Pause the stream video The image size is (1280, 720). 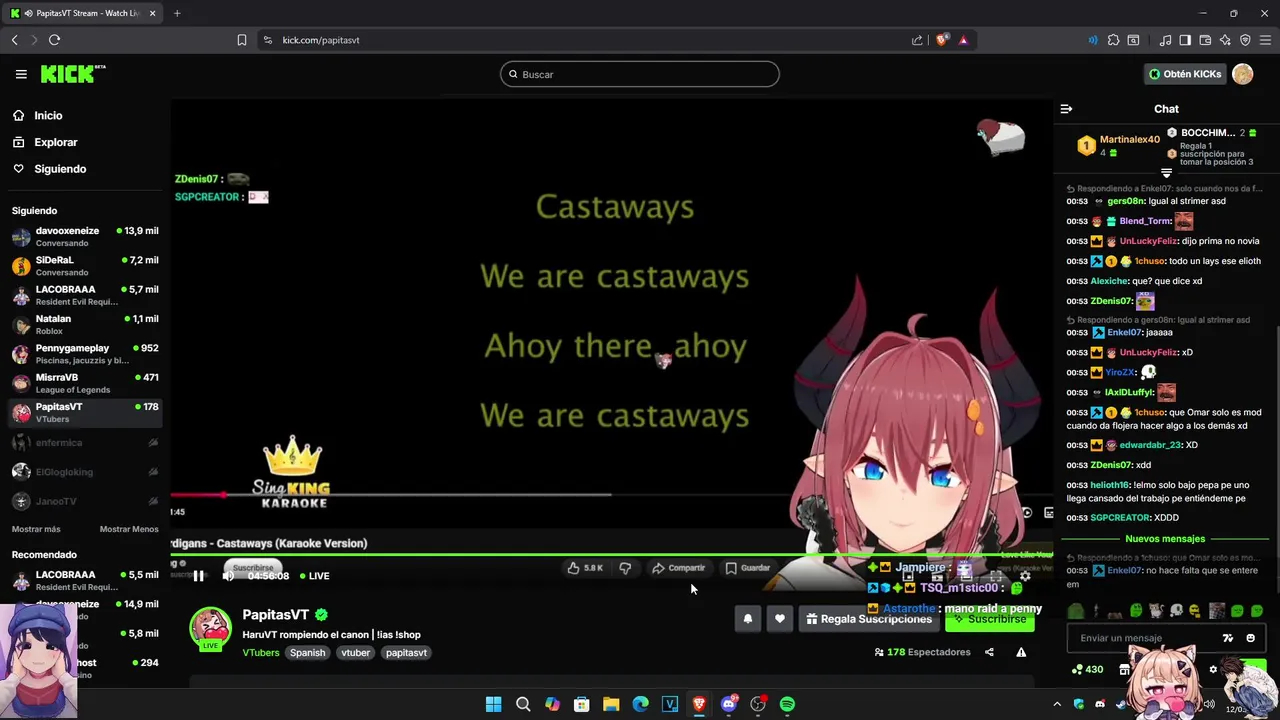[198, 576]
